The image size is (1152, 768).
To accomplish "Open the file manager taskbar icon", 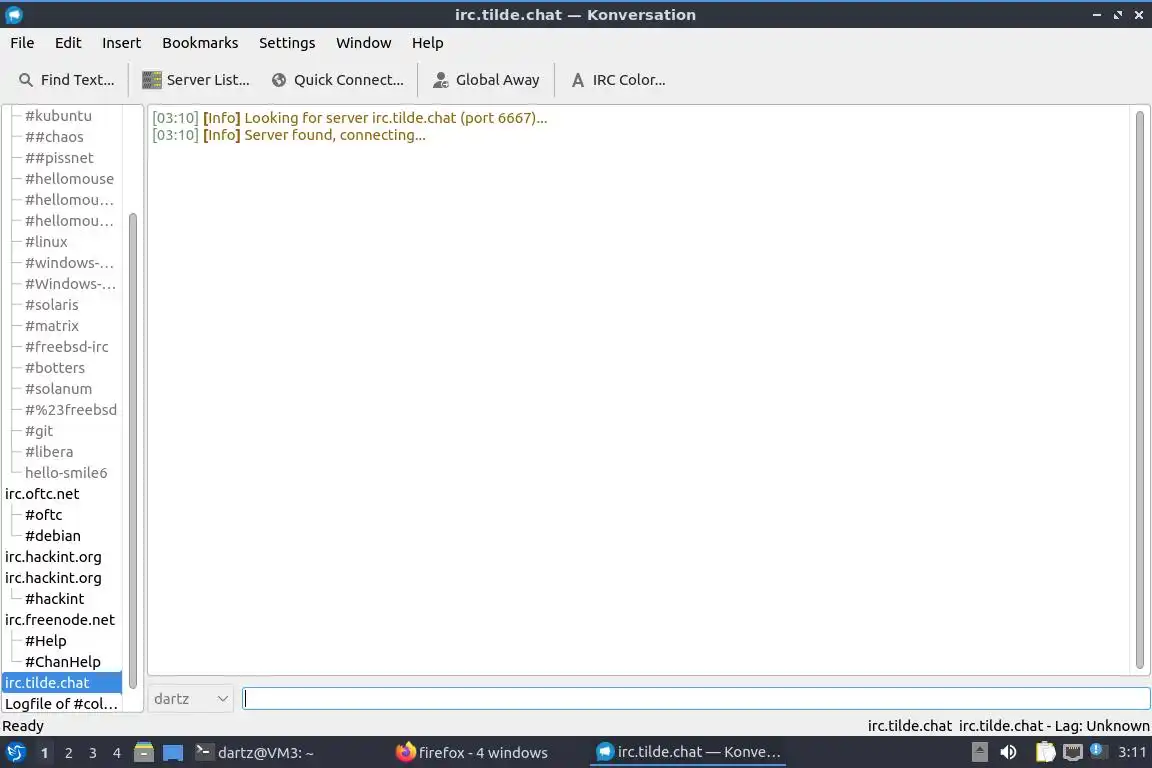I will click(144, 753).
